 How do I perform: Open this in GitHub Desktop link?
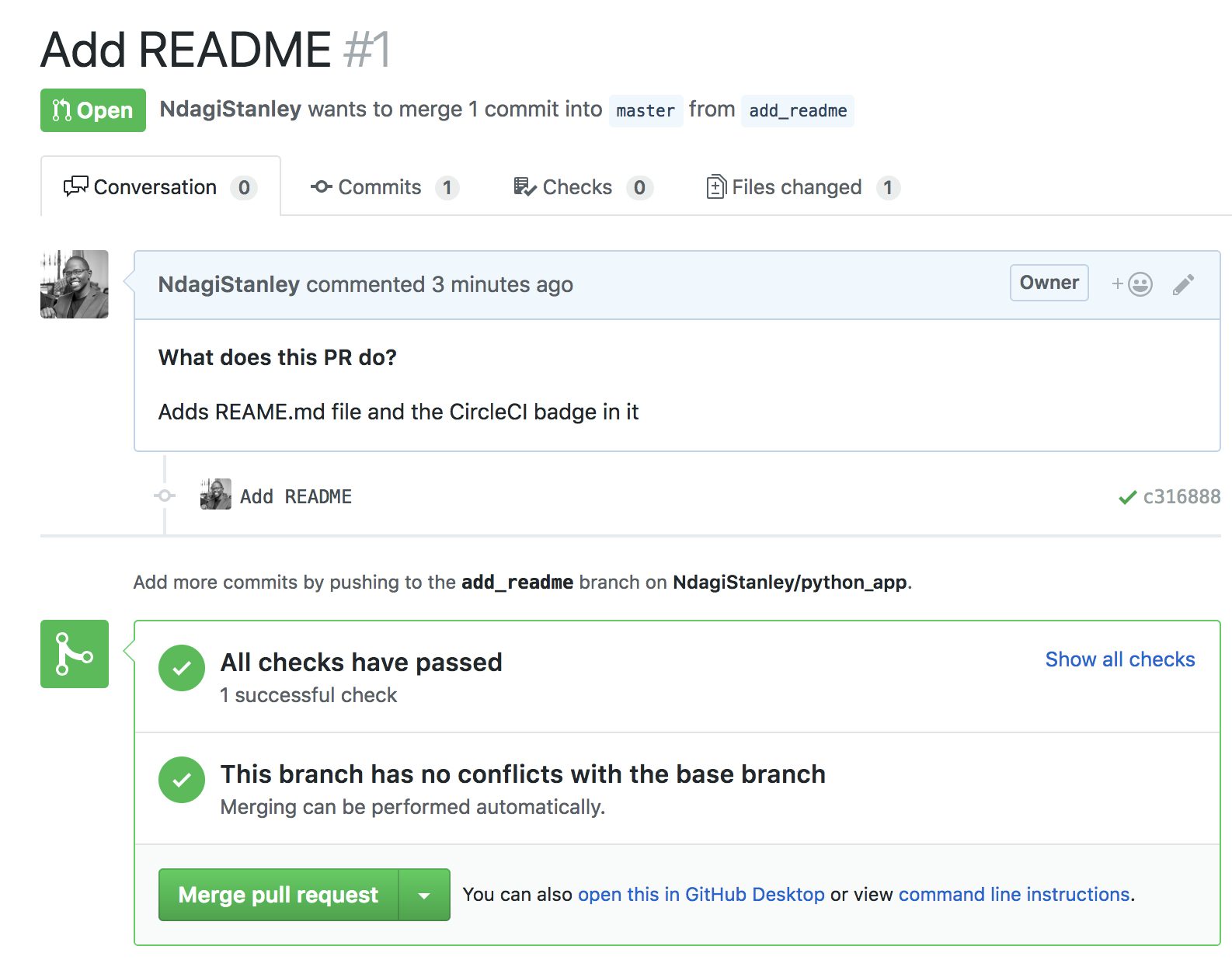coord(701,895)
